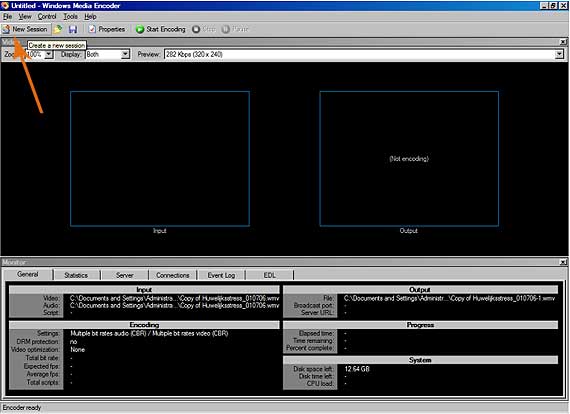The width and height of the screenshot is (570, 414).
Task: Click the Output preview pane showing Not encoding
Action: pos(409,159)
